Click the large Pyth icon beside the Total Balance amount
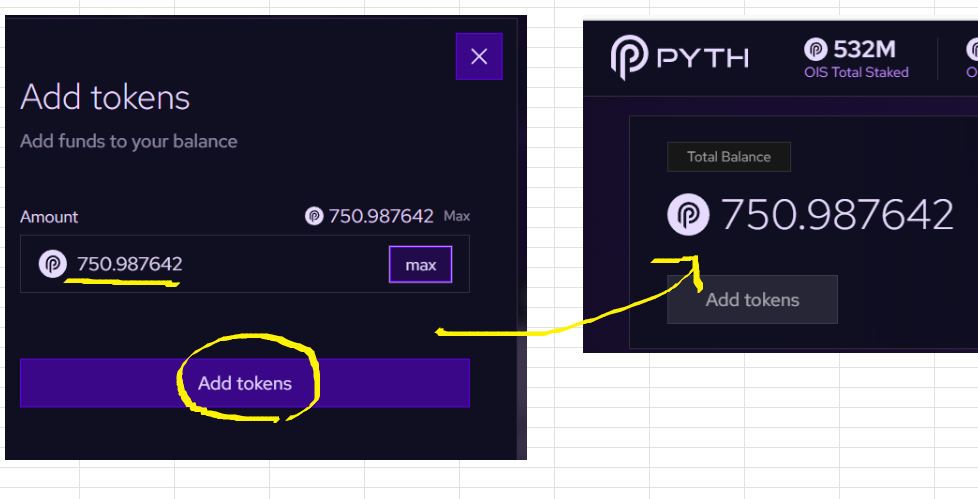978x499 pixels. click(689, 215)
